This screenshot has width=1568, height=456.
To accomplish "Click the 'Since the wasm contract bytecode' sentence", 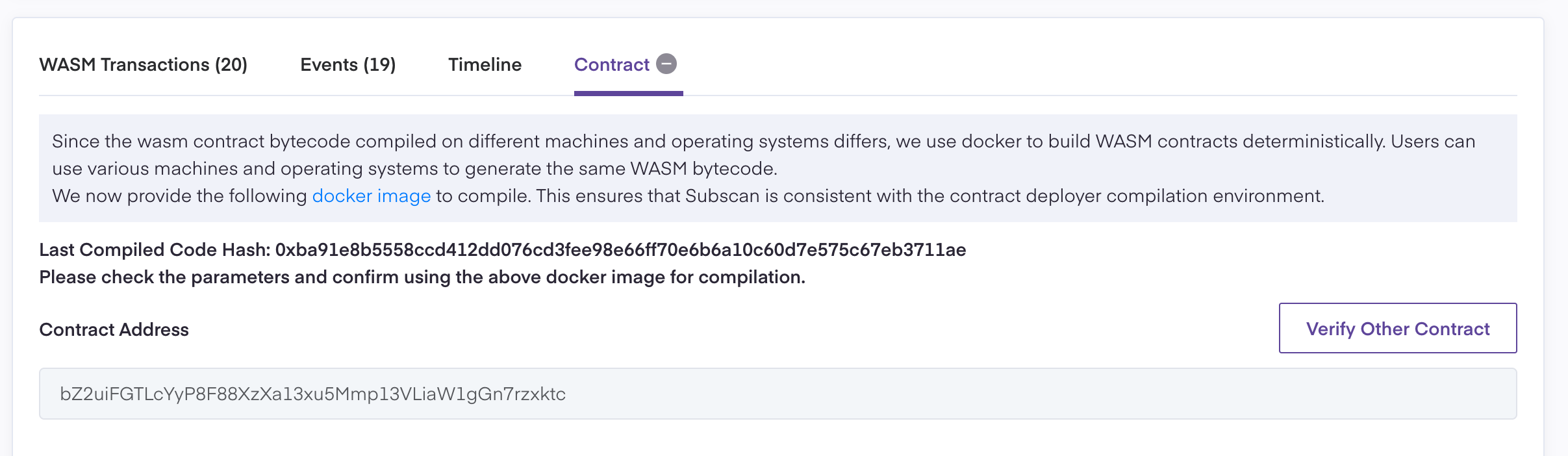I will pyautogui.click(x=260, y=142).
